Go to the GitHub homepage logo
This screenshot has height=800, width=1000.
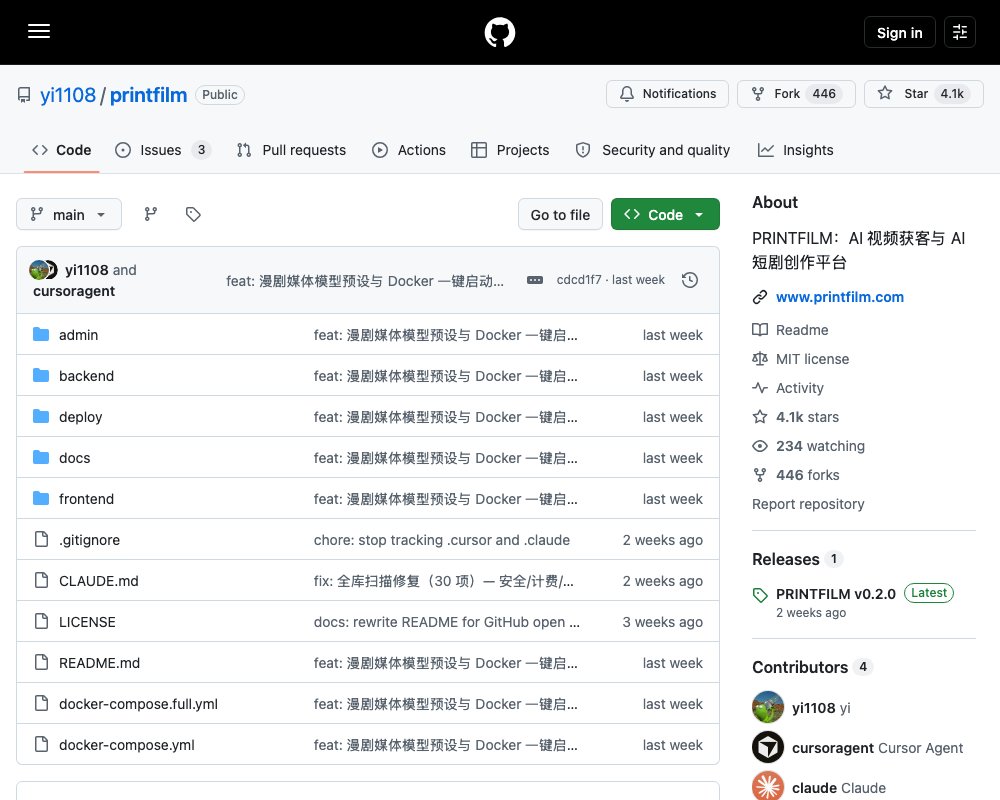(x=500, y=32)
